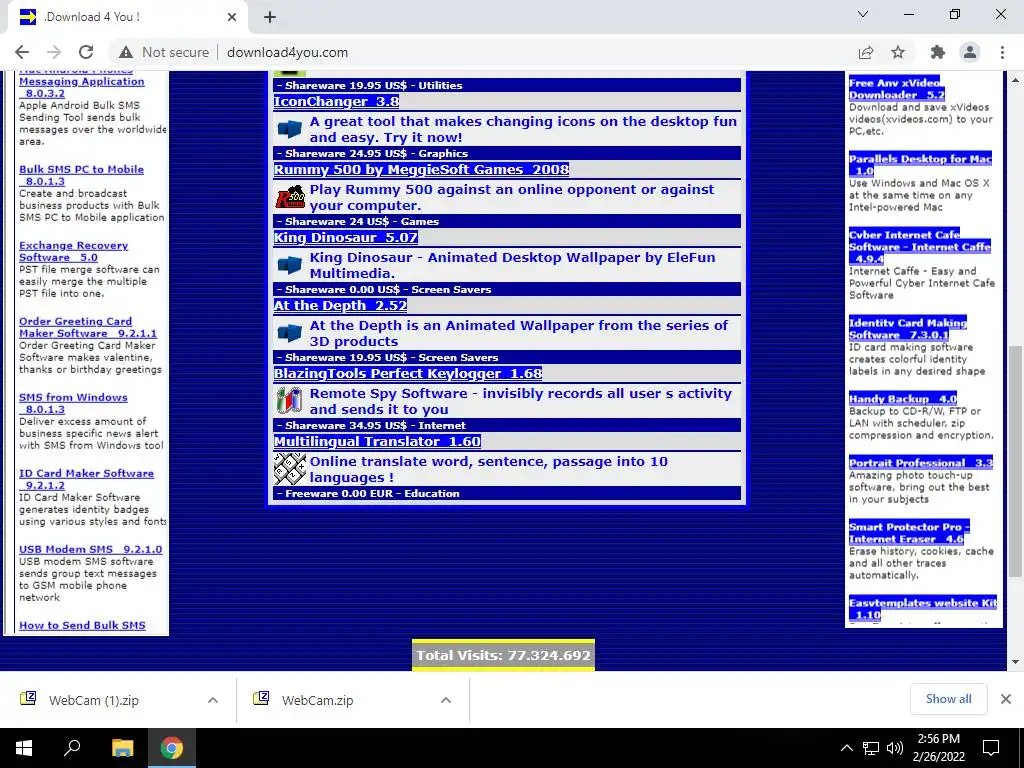Screen dimensions: 1024x768
Task: Open File Explorer from the taskbar
Action: [x=122, y=748]
